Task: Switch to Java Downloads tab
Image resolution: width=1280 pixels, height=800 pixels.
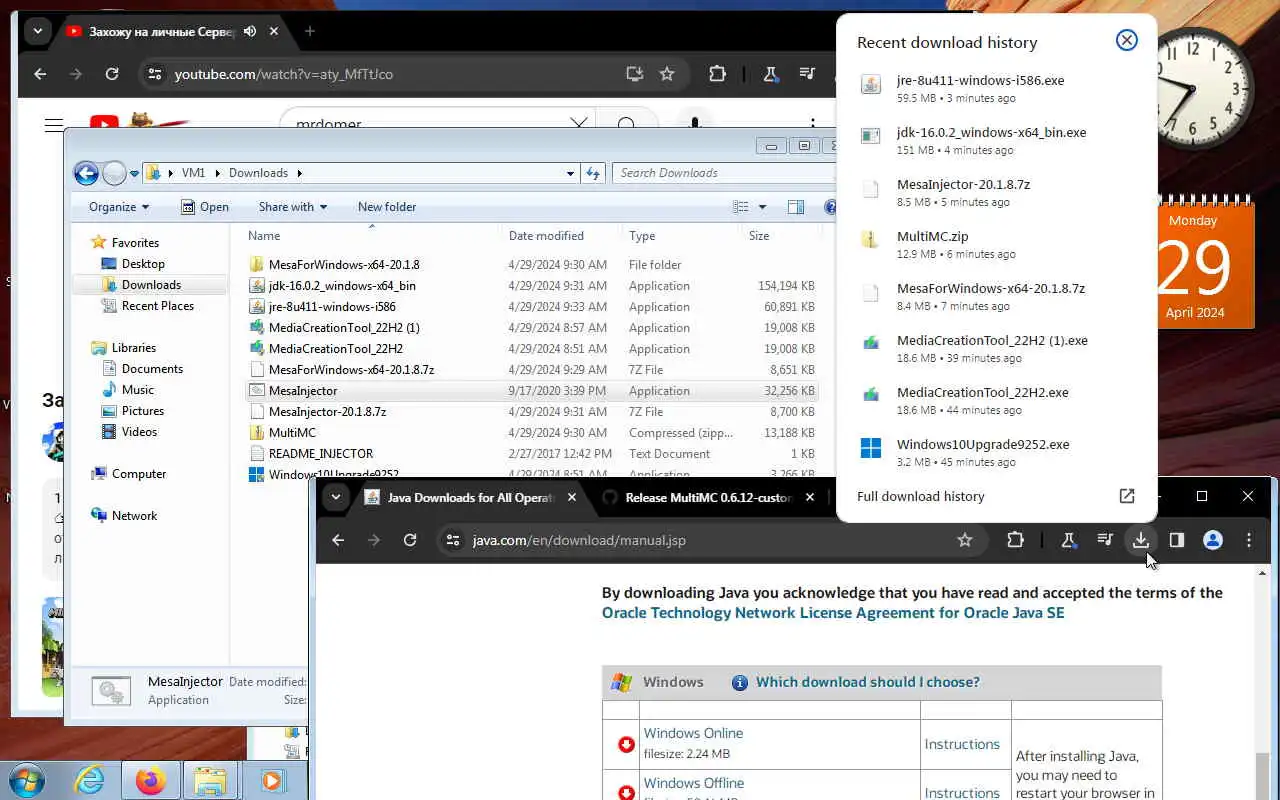Action: (472, 497)
